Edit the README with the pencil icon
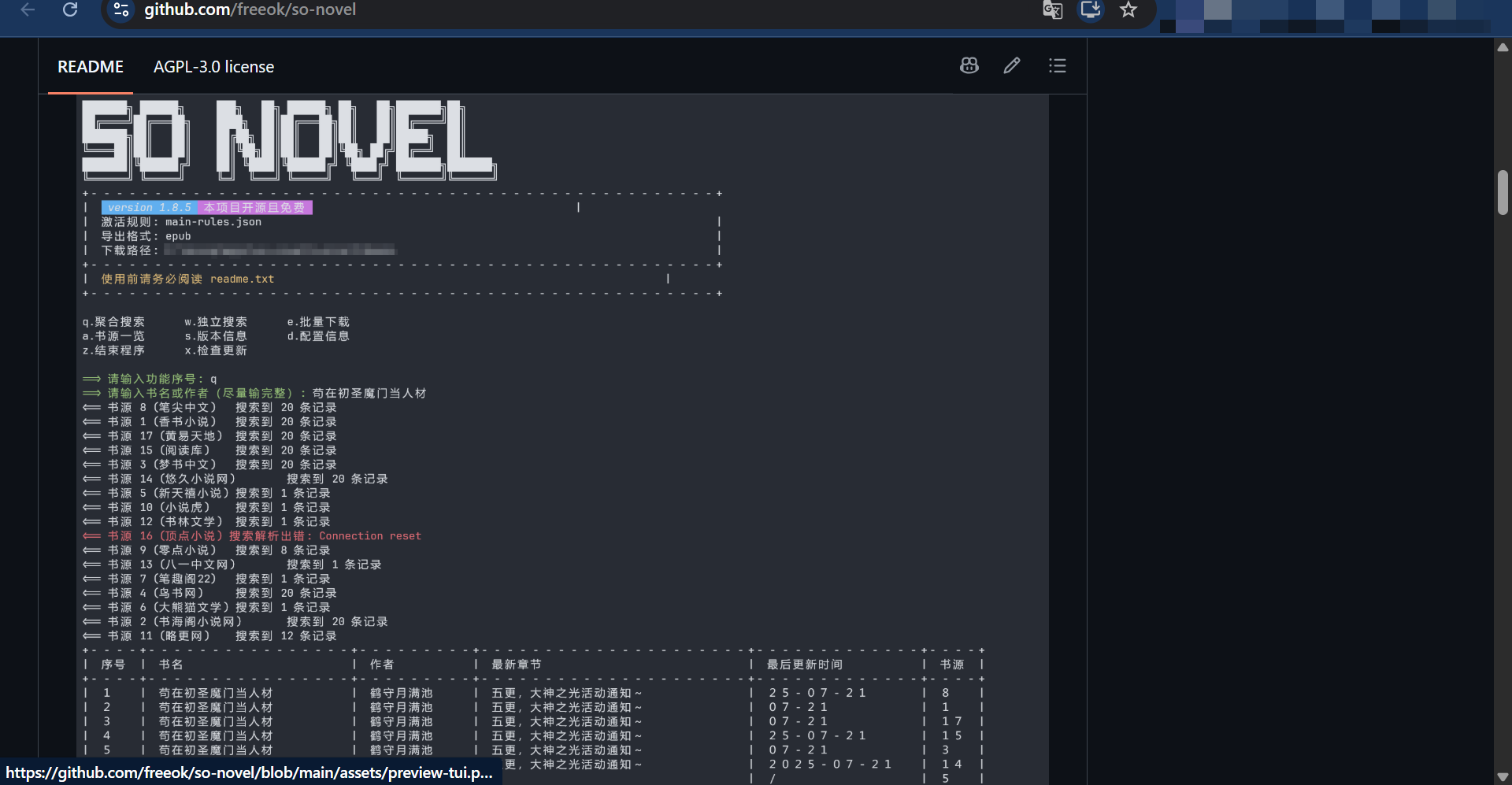 point(1012,66)
